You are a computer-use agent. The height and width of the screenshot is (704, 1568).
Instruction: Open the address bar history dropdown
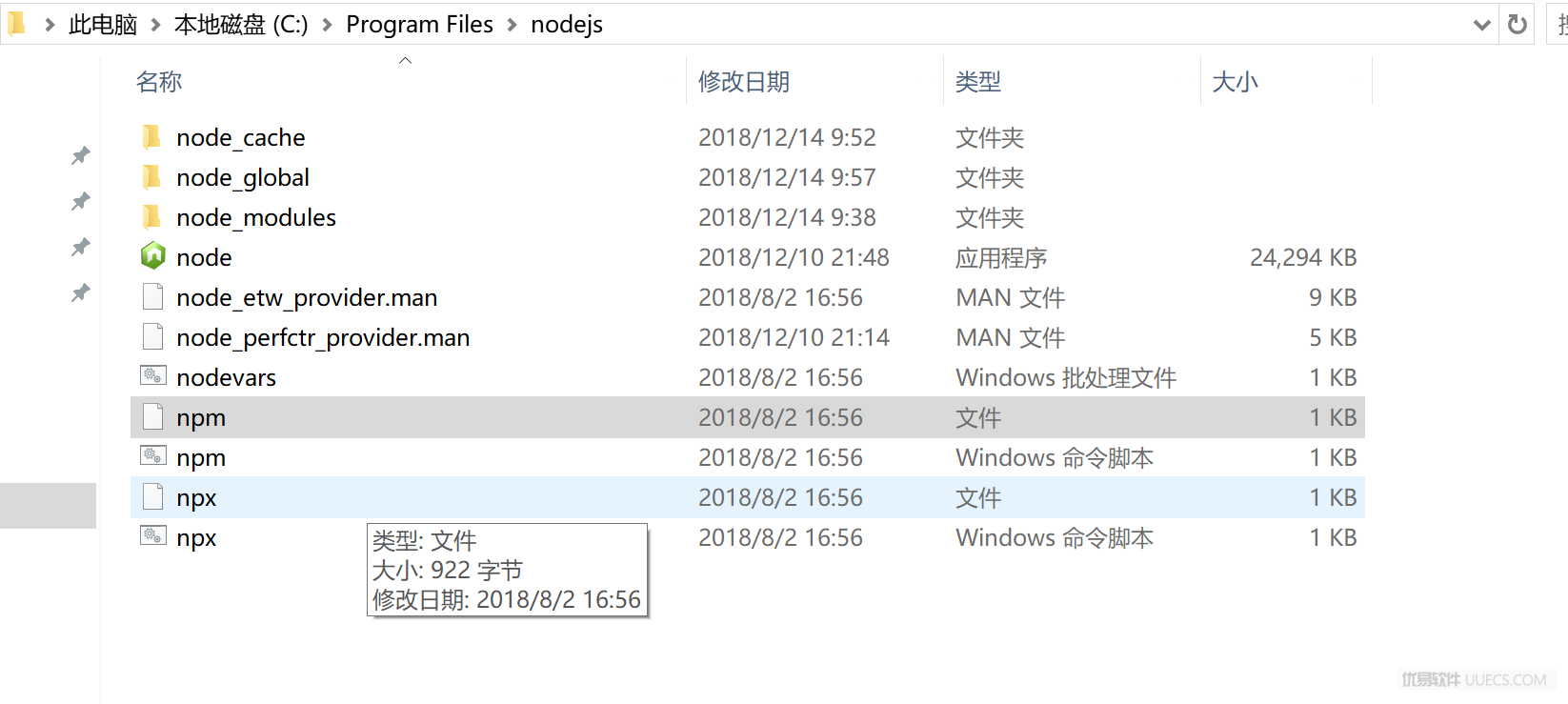(x=1481, y=25)
